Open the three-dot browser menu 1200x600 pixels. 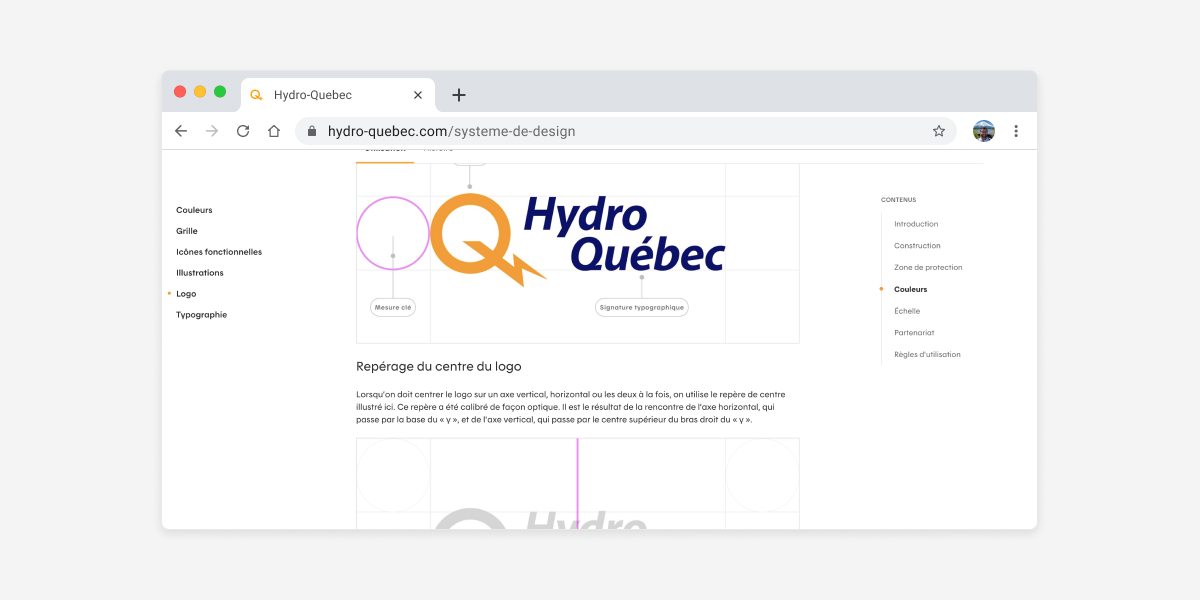pos(1016,131)
